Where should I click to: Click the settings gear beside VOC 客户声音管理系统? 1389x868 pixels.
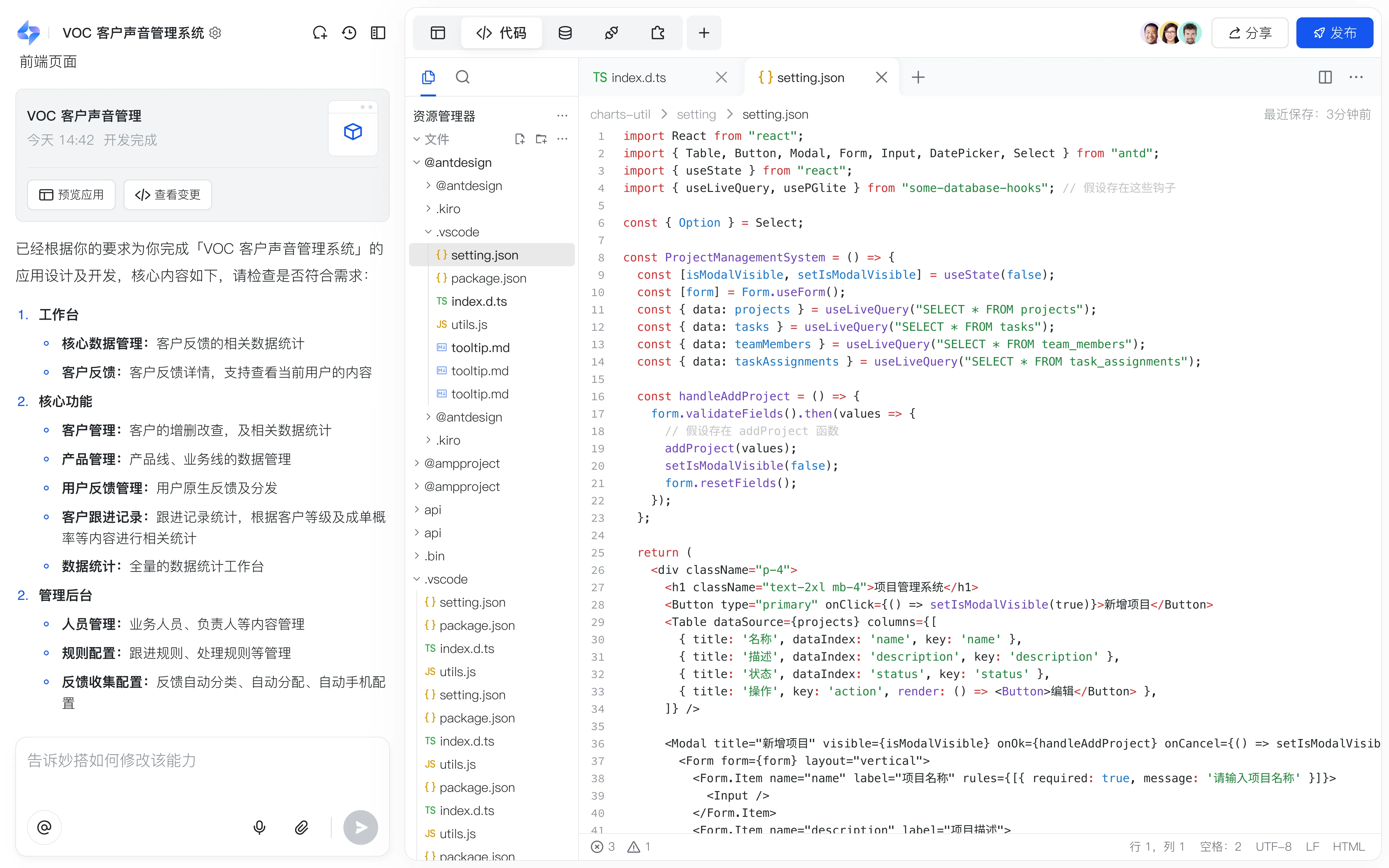215,33
